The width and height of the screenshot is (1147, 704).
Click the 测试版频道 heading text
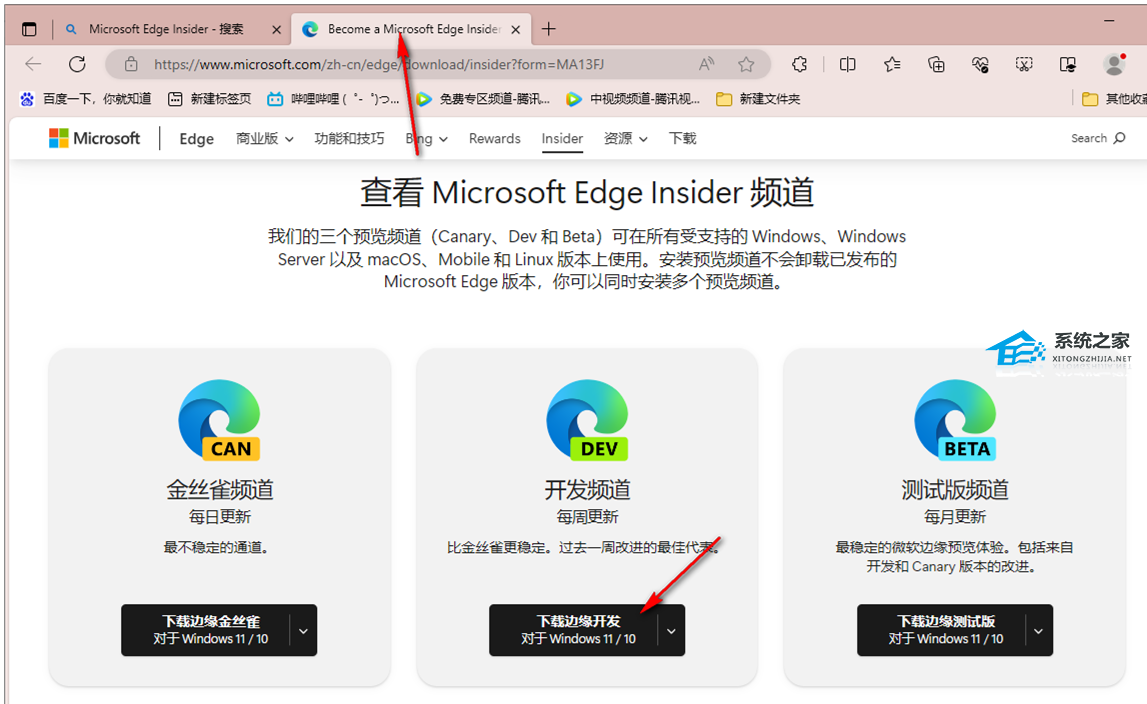pos(955,490)
